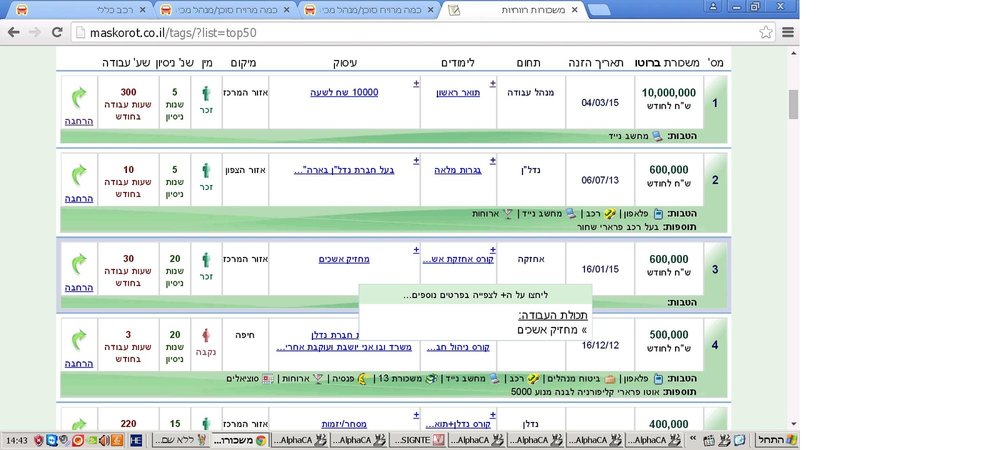The width and height of the screenshot is (1000, 450).
Task: Click the הרחבה link in row 2
Action: pos(79,199)
